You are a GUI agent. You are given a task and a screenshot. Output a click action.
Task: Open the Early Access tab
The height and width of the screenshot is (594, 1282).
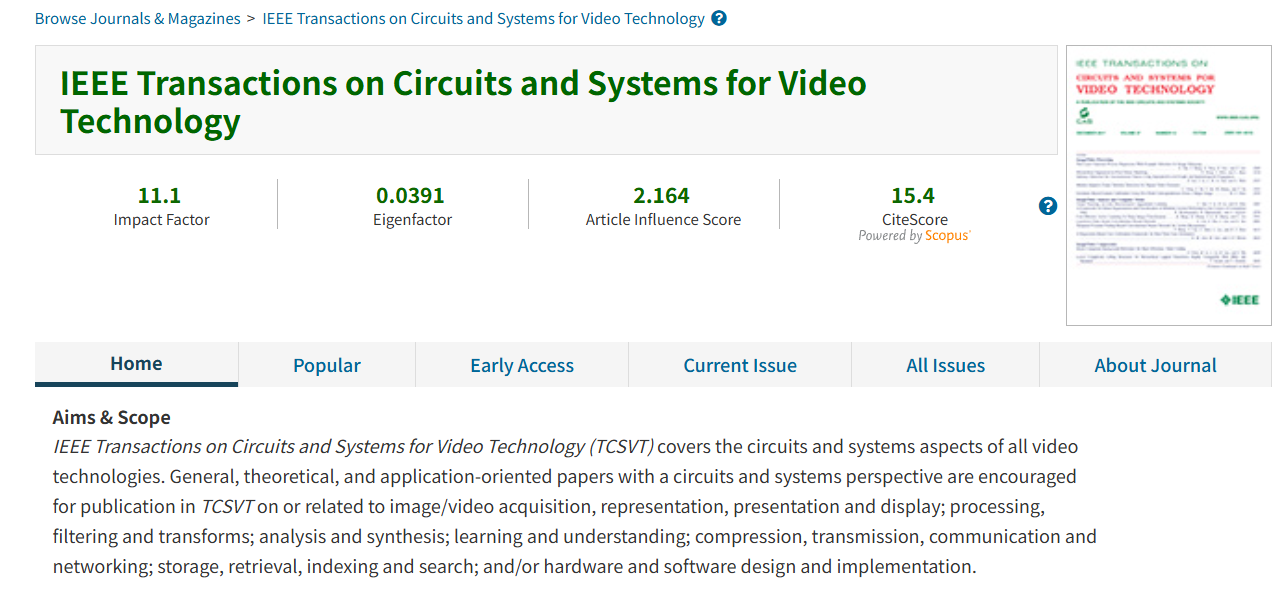pos(522,366)
